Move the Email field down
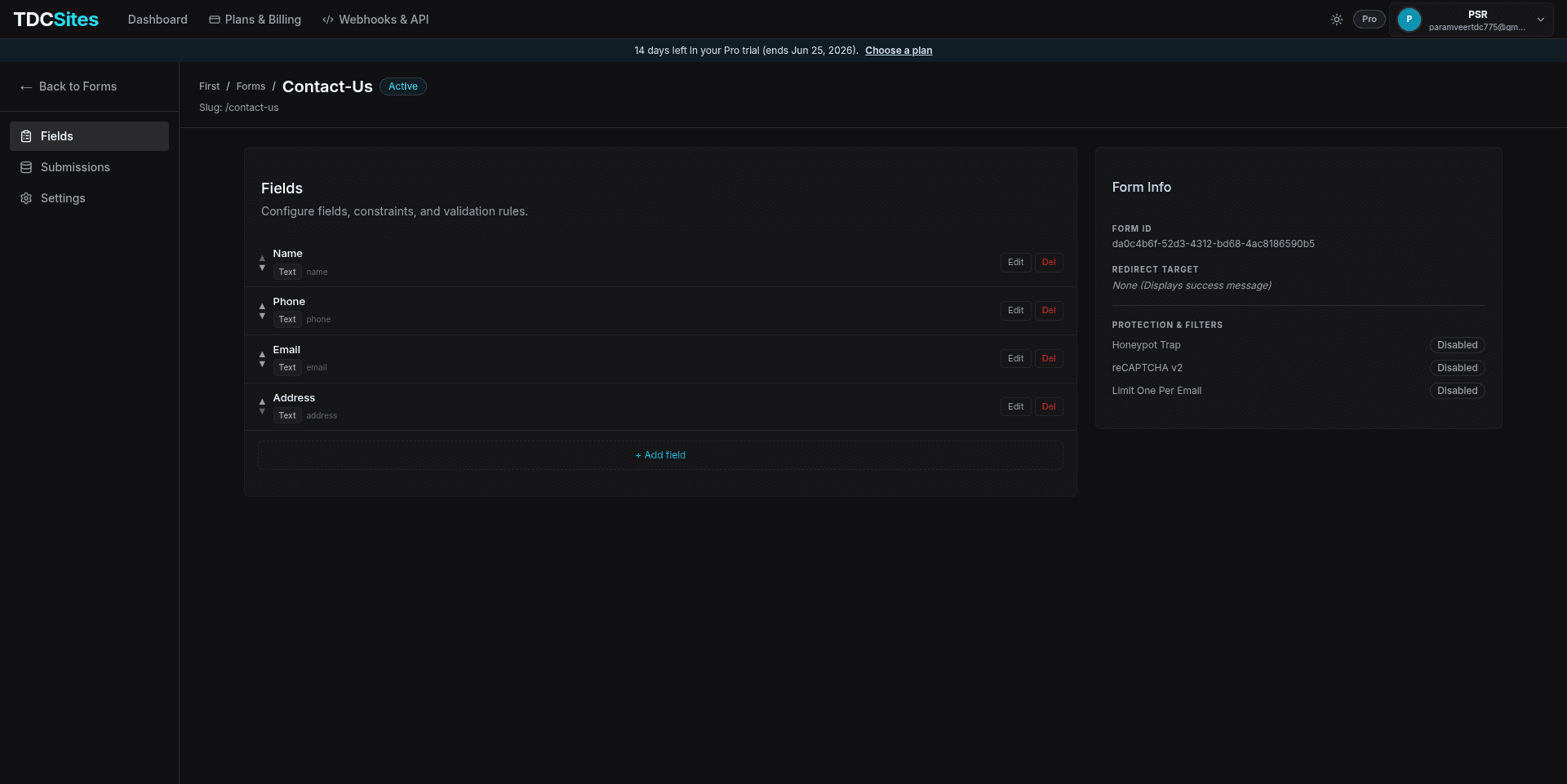The width and height of the screenshot is (1567, 784). [262, 364]
